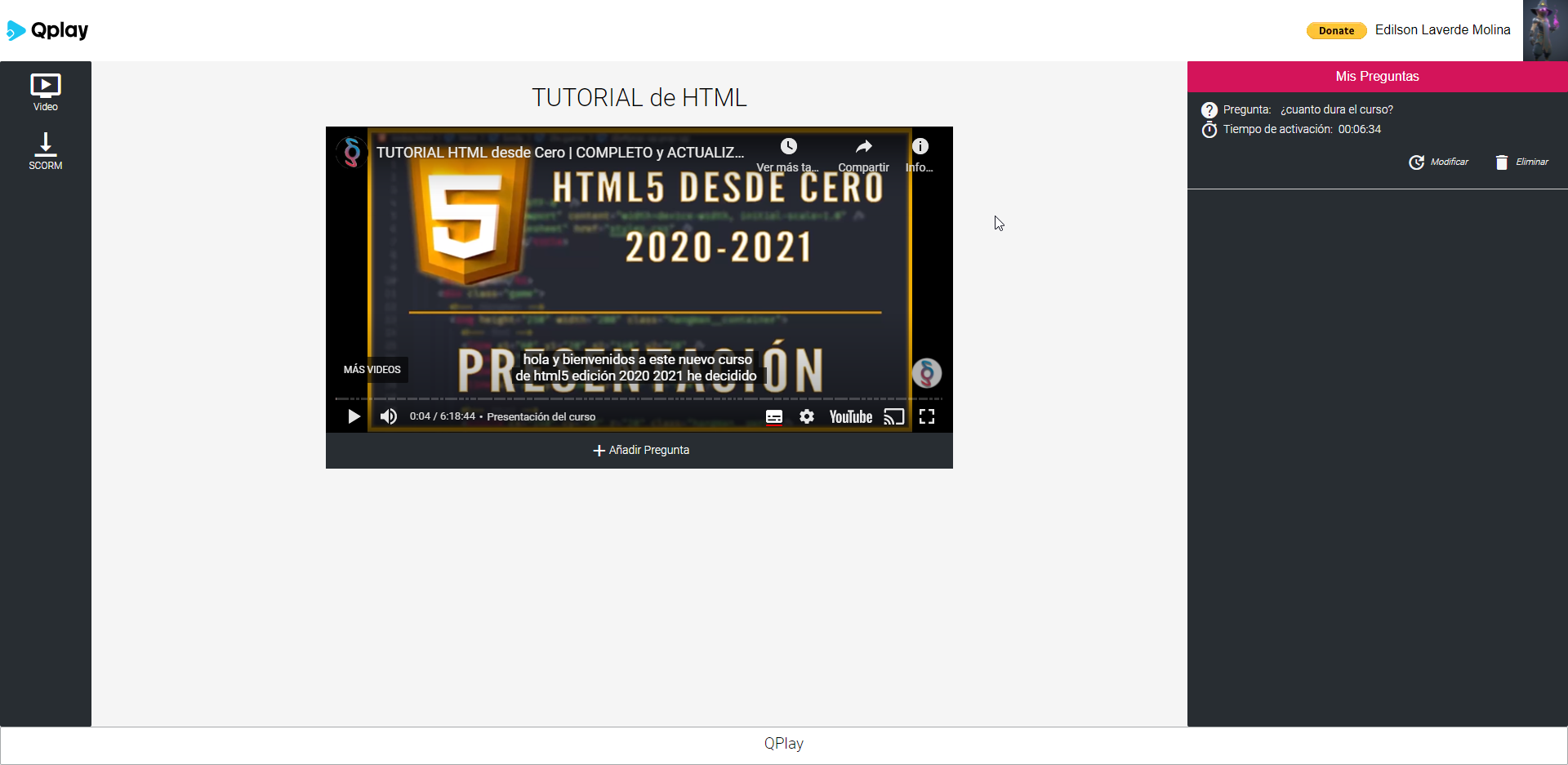Viewport: 1568px width, 765px height.
Task: Click chapter label Presentación del curso
Action: click(x=541, y=416)
